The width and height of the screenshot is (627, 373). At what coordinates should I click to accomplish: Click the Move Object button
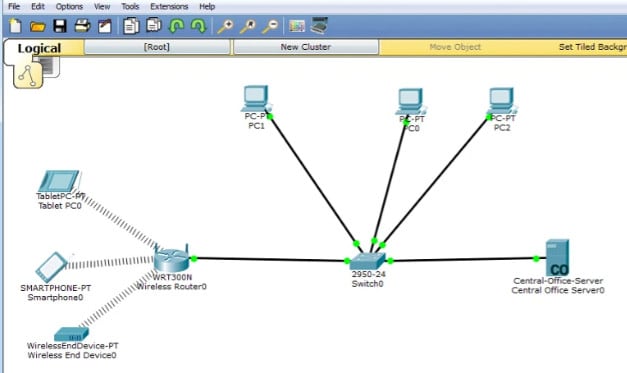coord(455,47)
